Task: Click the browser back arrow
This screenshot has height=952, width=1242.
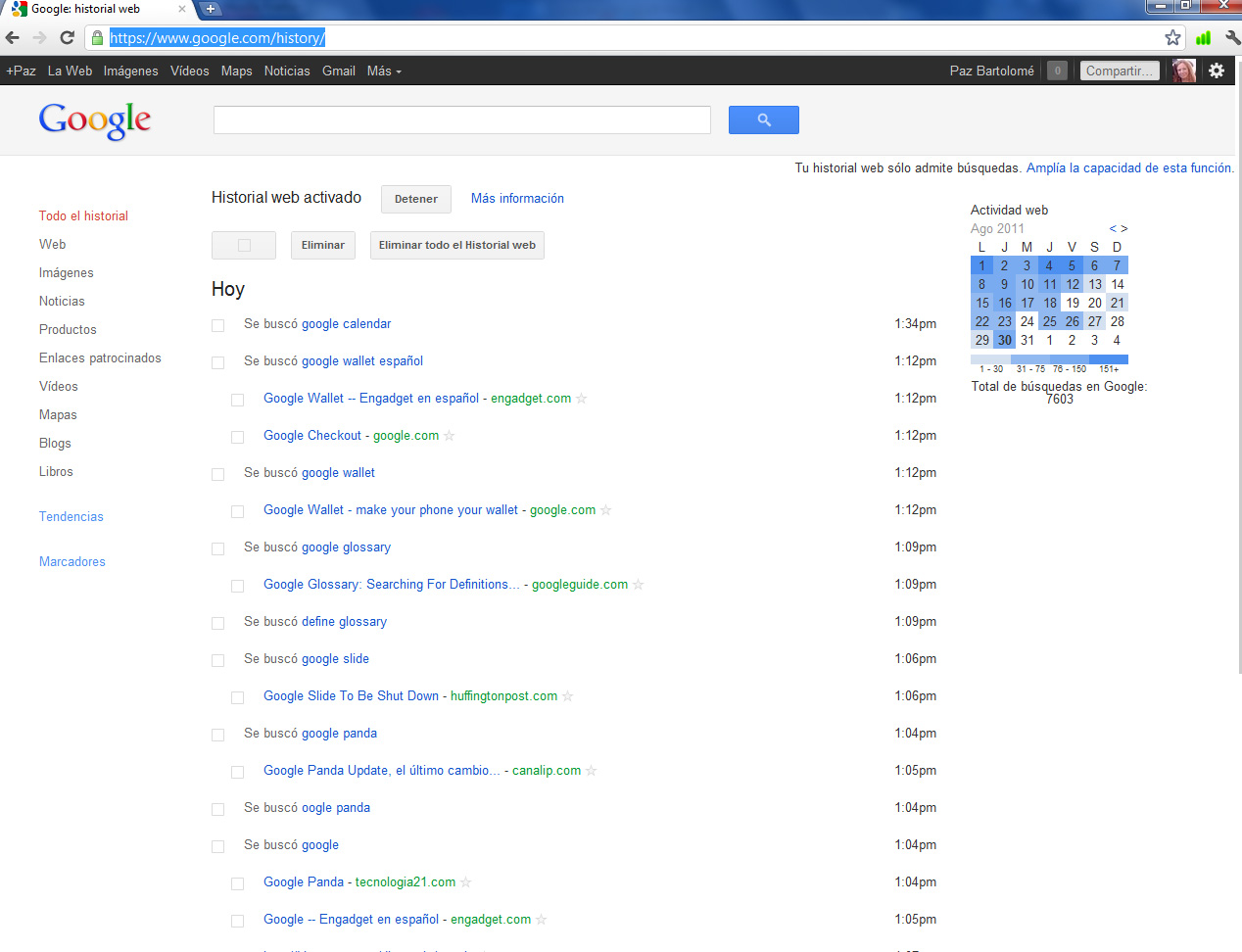Action: 13,38
